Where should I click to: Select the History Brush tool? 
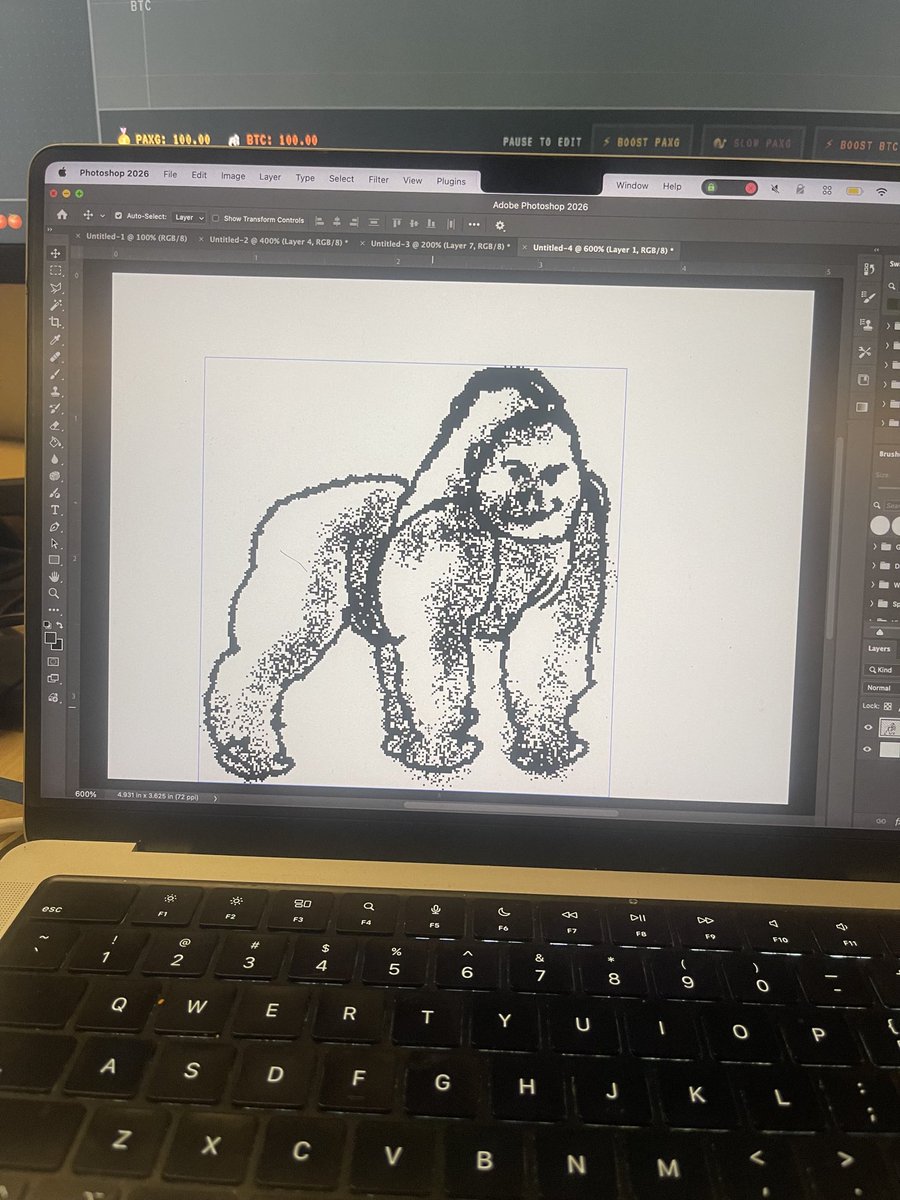click(55, 408)
